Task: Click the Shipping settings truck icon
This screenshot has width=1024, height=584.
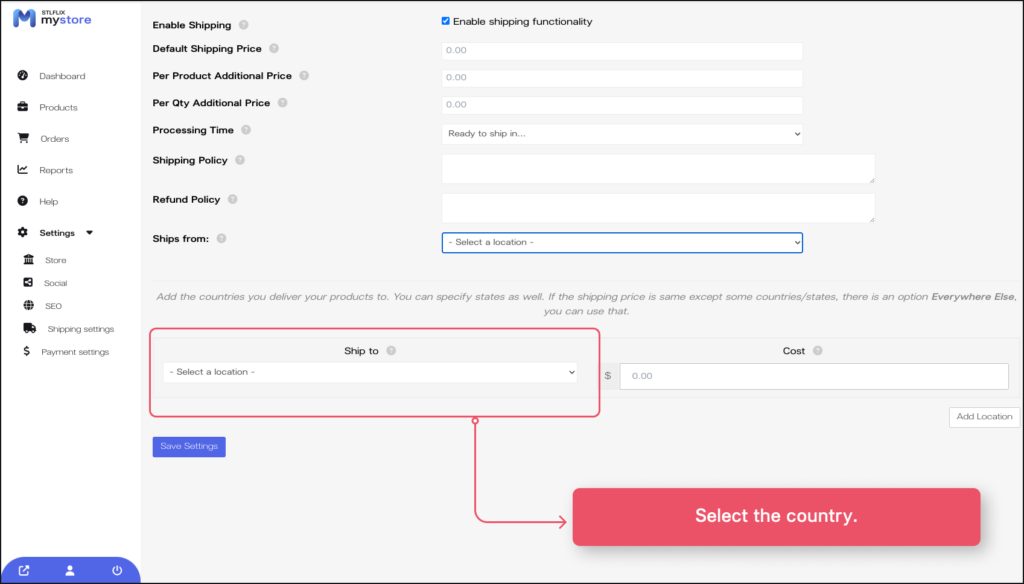Action: coord(30,328)
